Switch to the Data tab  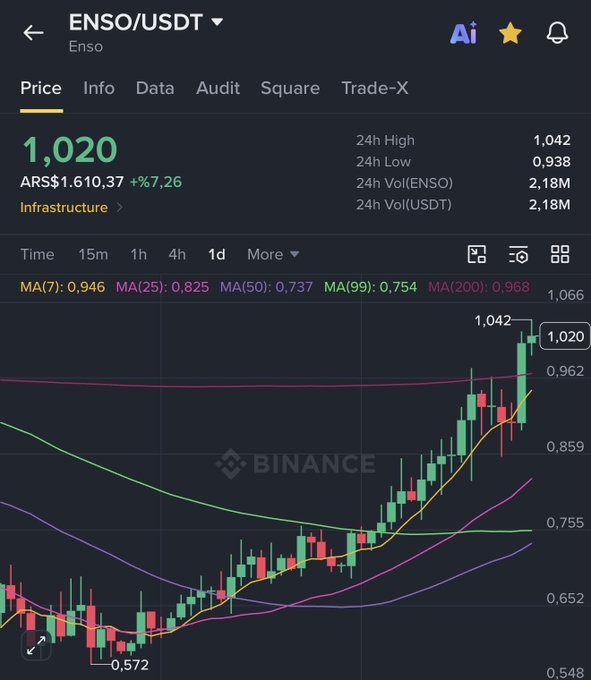[155, 88]
